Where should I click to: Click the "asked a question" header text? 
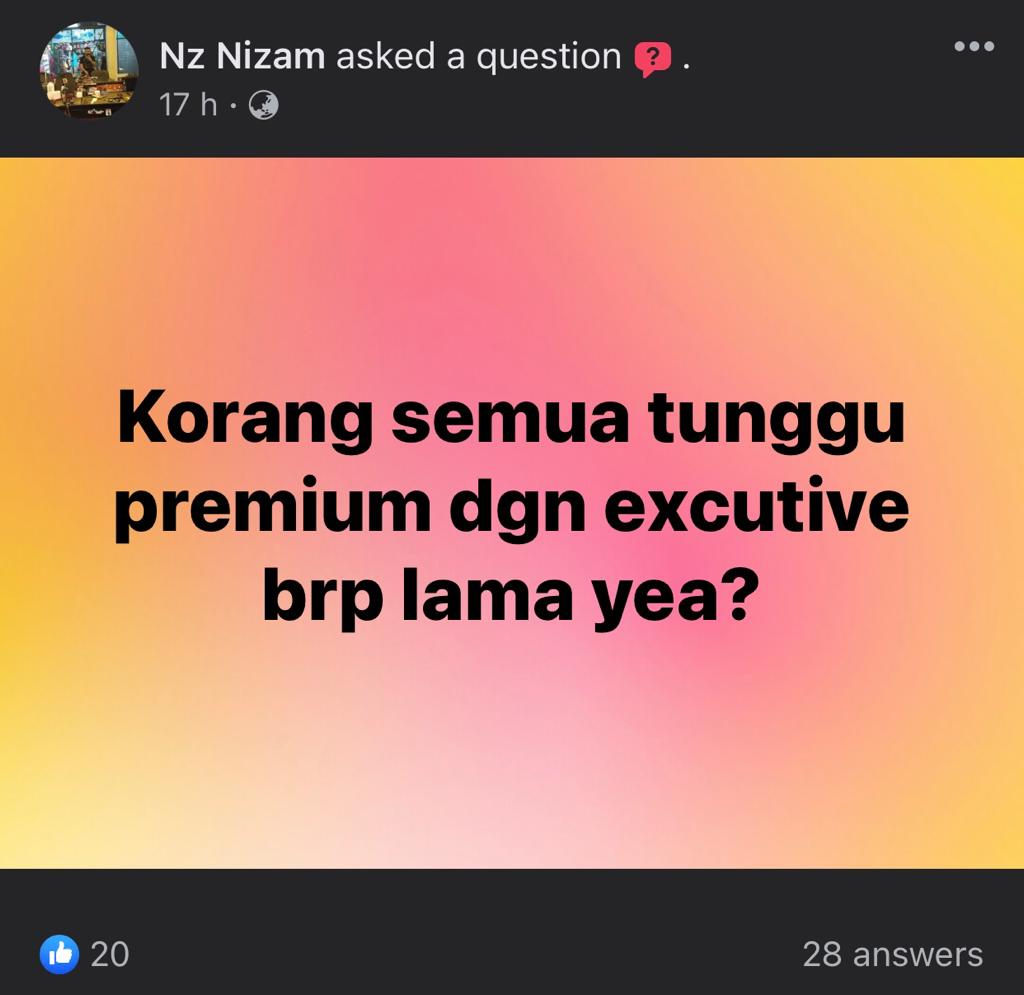coord(479,56)
